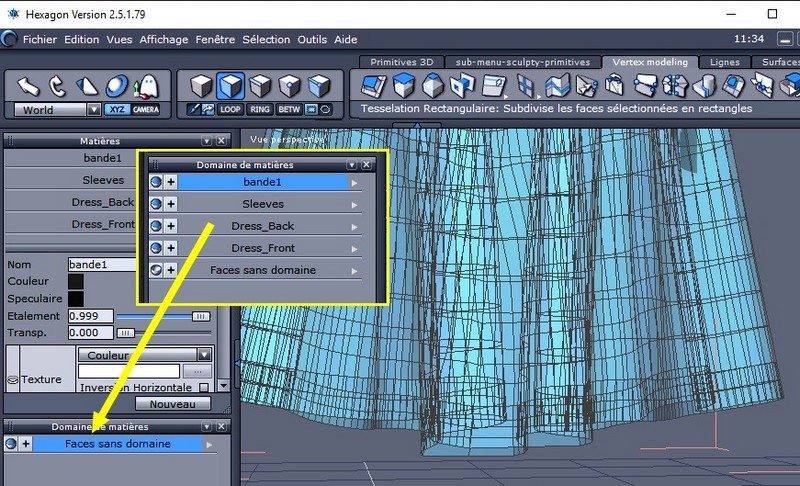
Task: Toggle sphere icon in docked Domaine de matières panel
Action: coord(11,444)
